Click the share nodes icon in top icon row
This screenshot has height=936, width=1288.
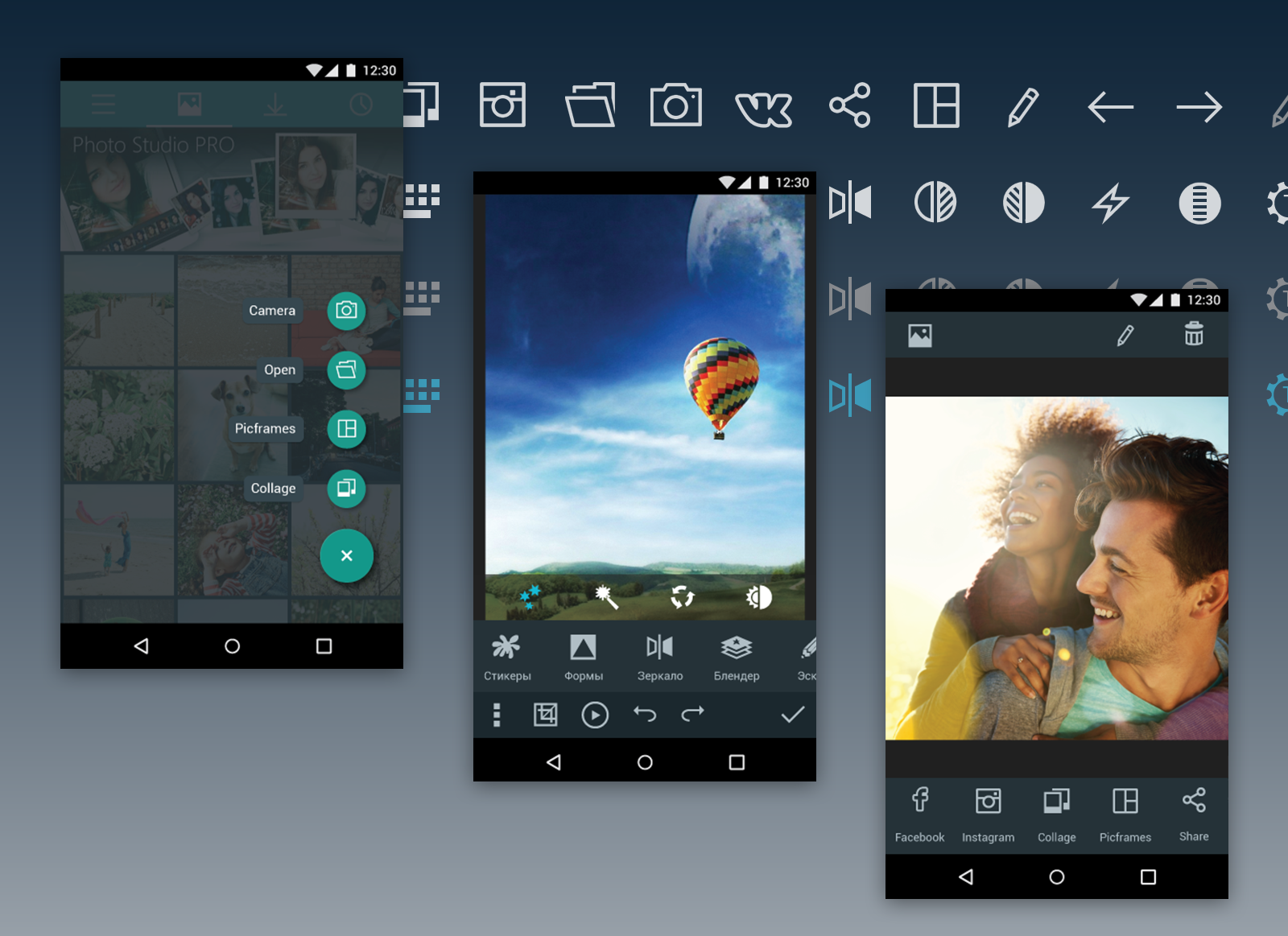tap(850, 105)
